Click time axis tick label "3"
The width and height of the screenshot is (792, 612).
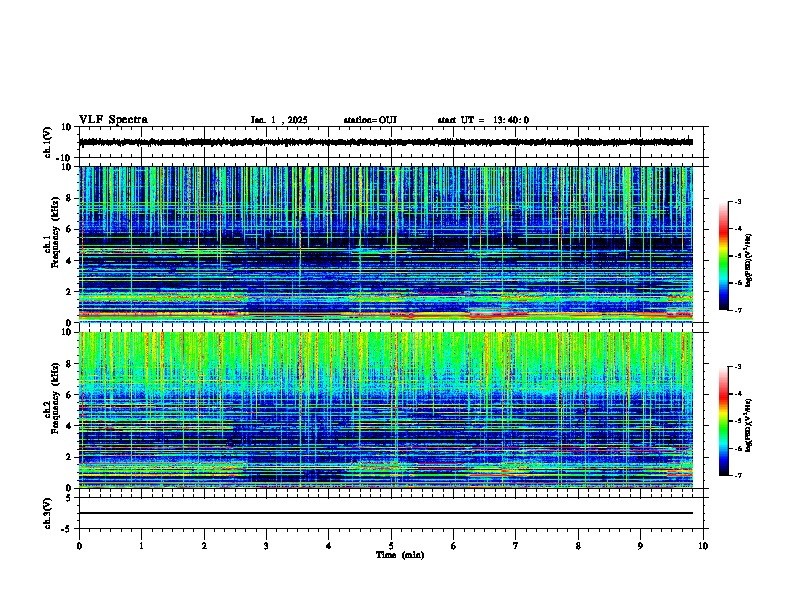click(266, 546)
